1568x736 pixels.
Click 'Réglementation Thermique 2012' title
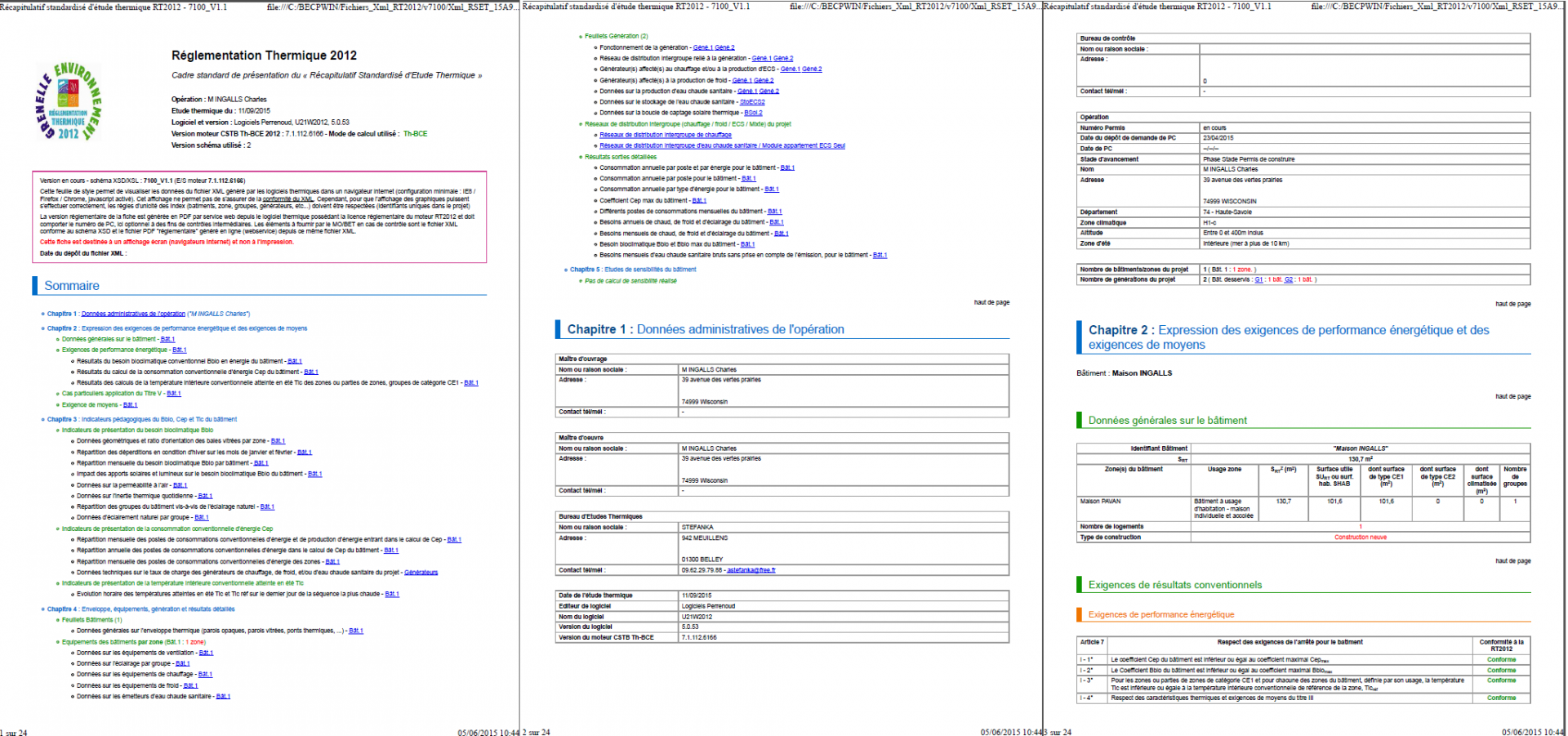click(264, 56)
